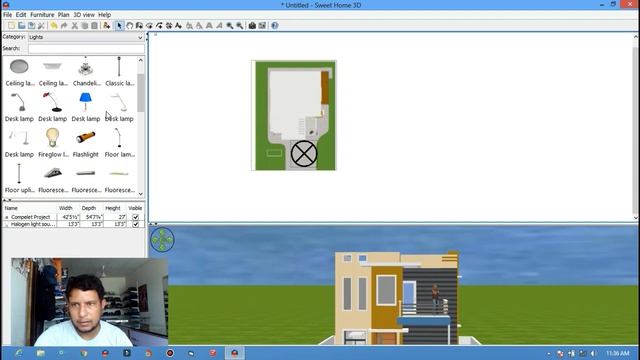Toggle visibility of Compelet Project
This screenshot has height=360, width=640.
[x=136, y=217]
